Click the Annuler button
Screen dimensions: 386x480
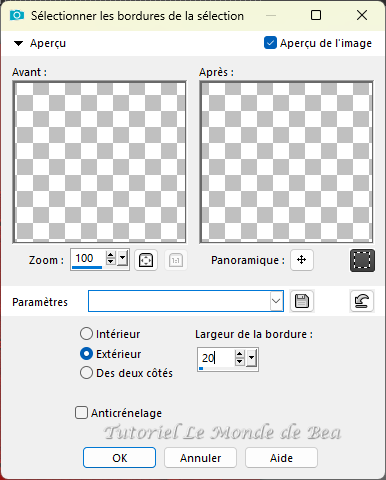tap(200, 458)
